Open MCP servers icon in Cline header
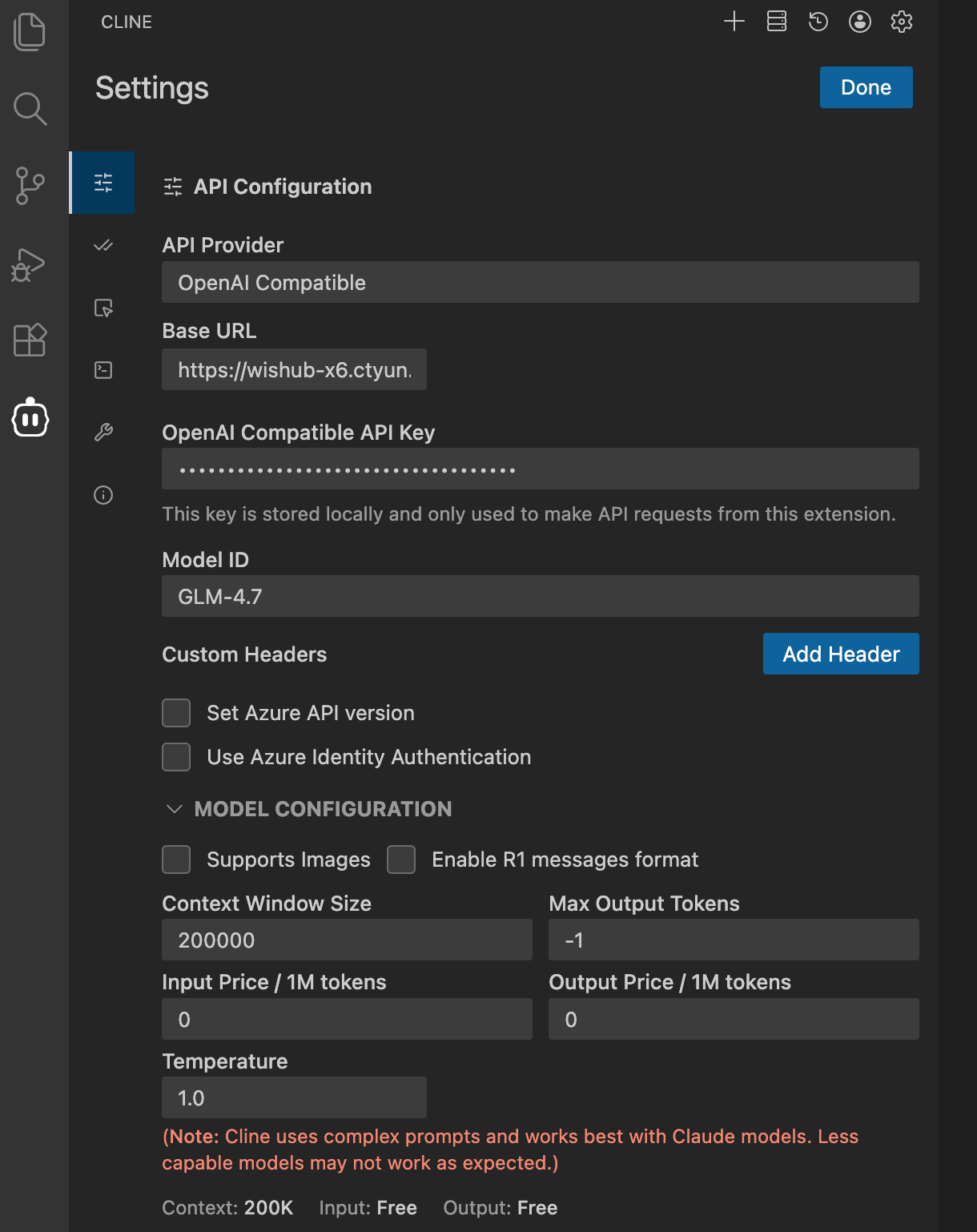The width and height of the screenshot is (977, 1232). 776,22
